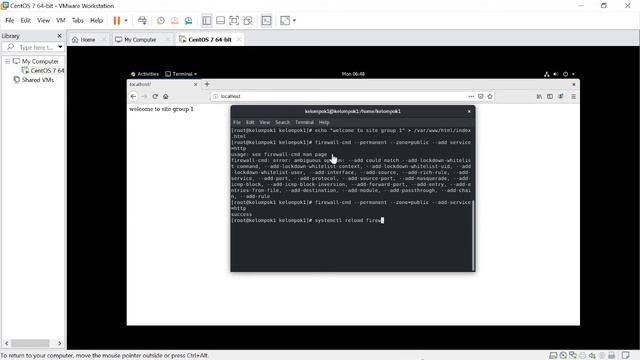Viewport: 640px width, 360px height.
Task: Reload the localhost page in Firefox
Action: (x=155, y=96)
